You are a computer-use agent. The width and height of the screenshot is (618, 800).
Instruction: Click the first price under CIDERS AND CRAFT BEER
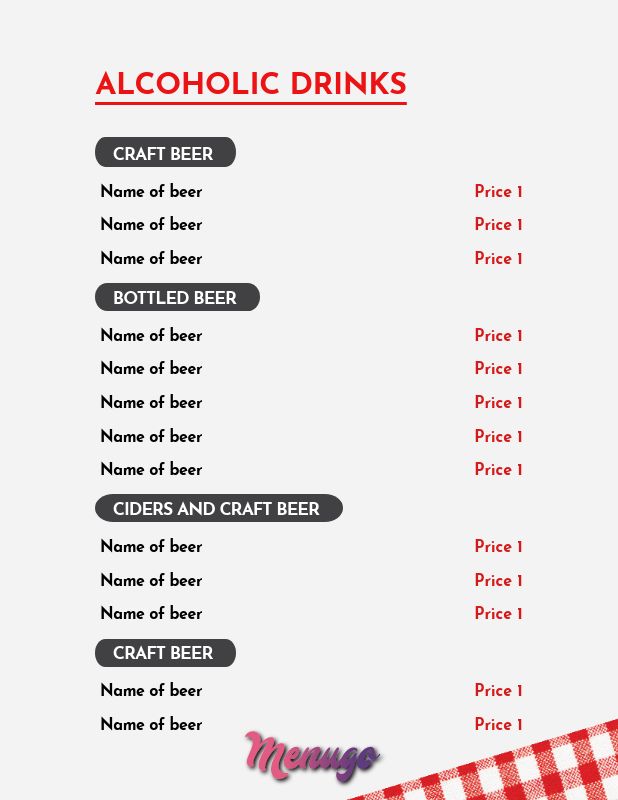pyautogui.click(x=499, y=546)
